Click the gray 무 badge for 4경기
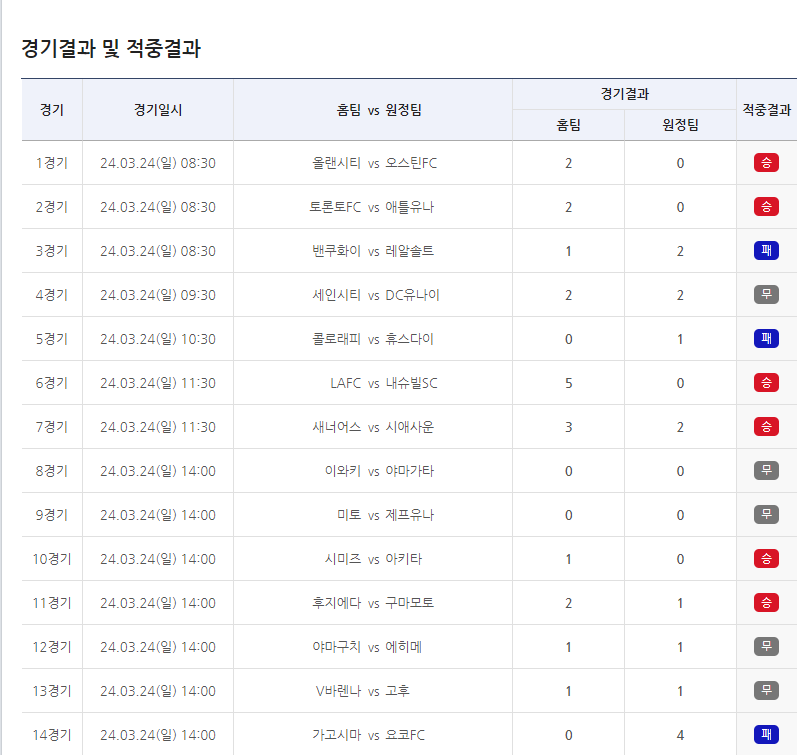The width and height of the screenshot is (806, 755). pos(766,295)
